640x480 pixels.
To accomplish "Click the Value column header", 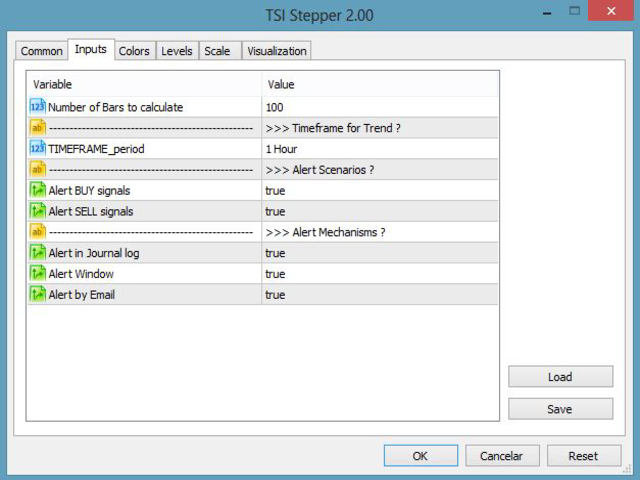I will (x=380, y=84).
